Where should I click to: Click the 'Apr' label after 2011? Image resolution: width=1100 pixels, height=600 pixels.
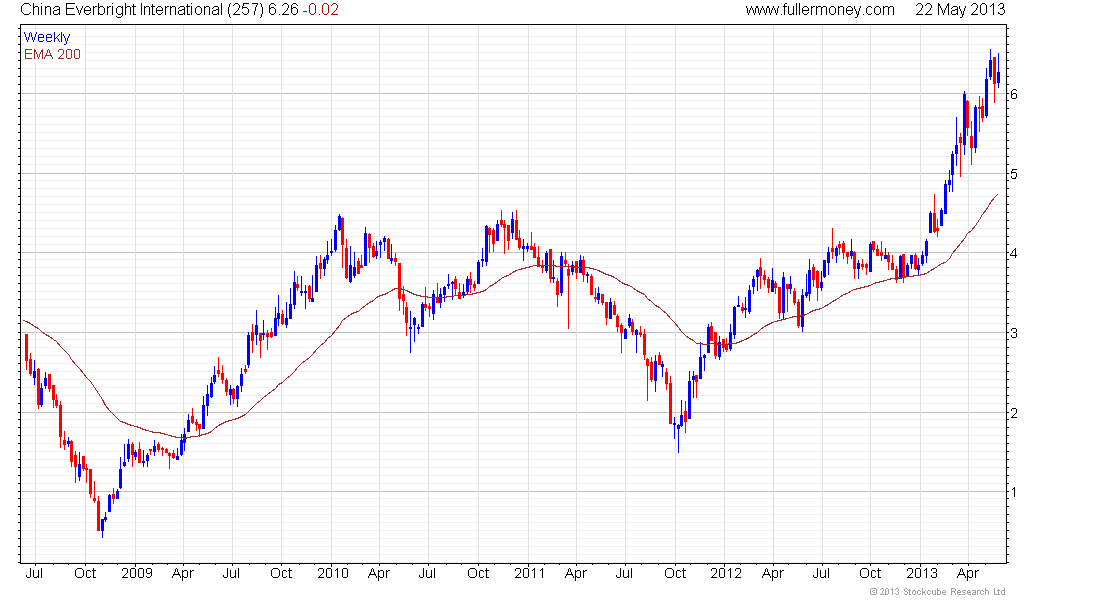pos(575,573)
